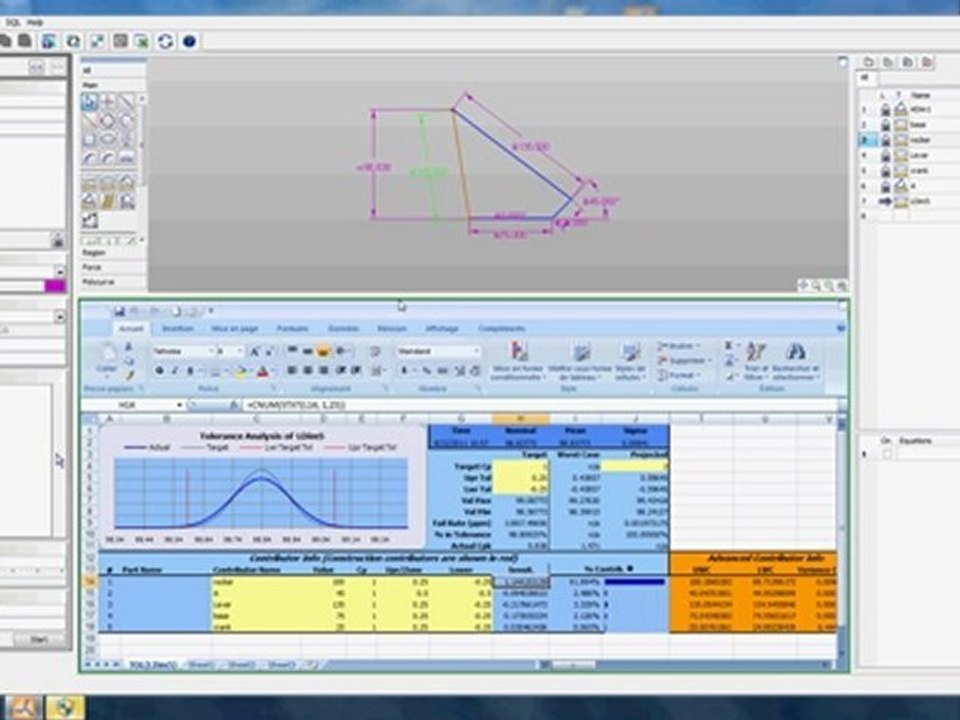The image size is (960, 720).
Task: Open the Standard number format dropdown
Action: tap(476, 351)
